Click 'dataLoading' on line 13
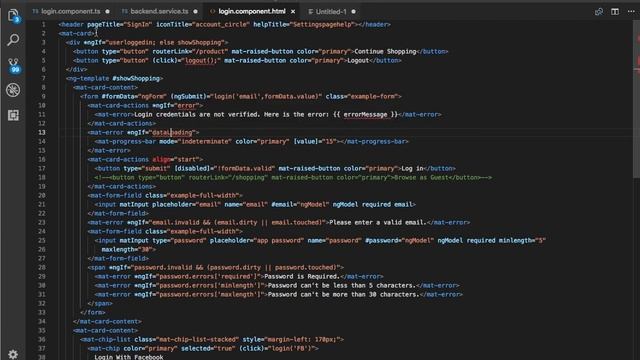640x360 pixels. pyautogui.click(x=172, y=132)
